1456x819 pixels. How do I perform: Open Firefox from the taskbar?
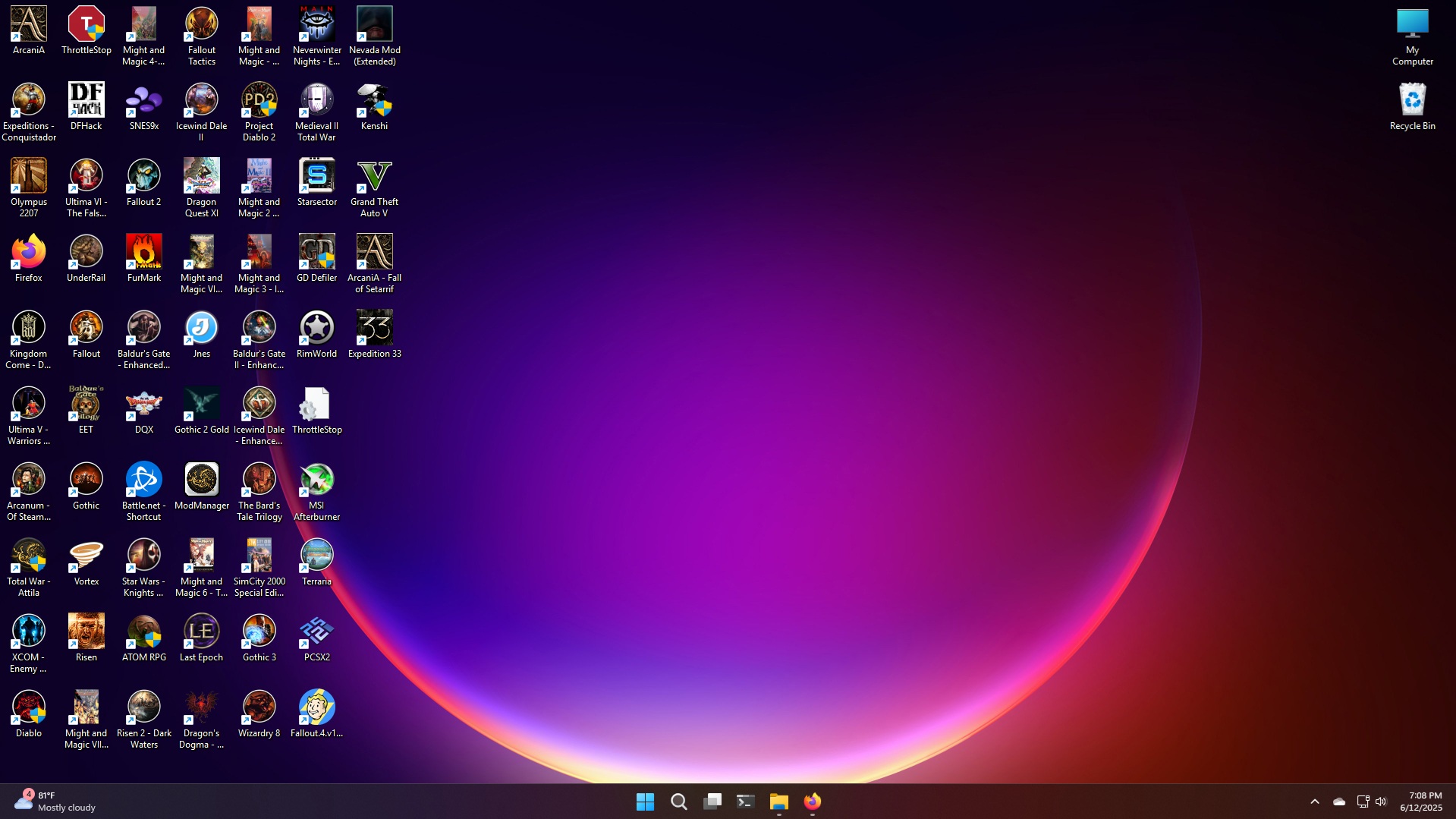pyautogui.click(x=813, y=802)
